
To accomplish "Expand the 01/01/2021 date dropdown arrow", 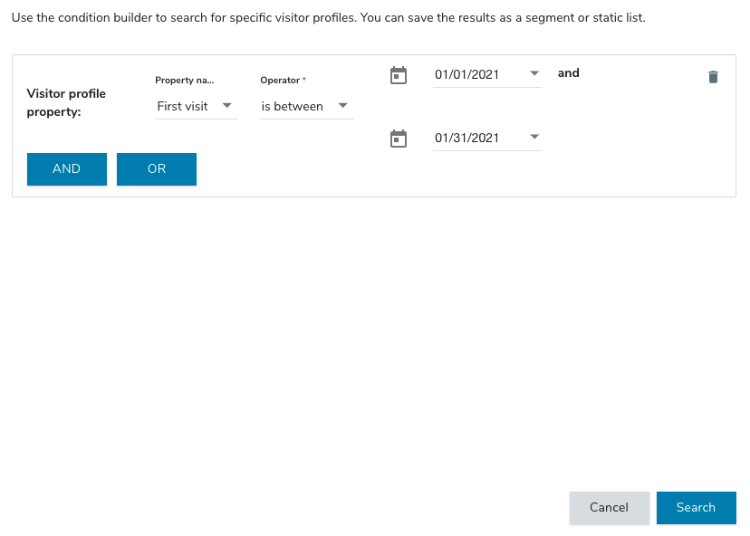I will point(534,73).
